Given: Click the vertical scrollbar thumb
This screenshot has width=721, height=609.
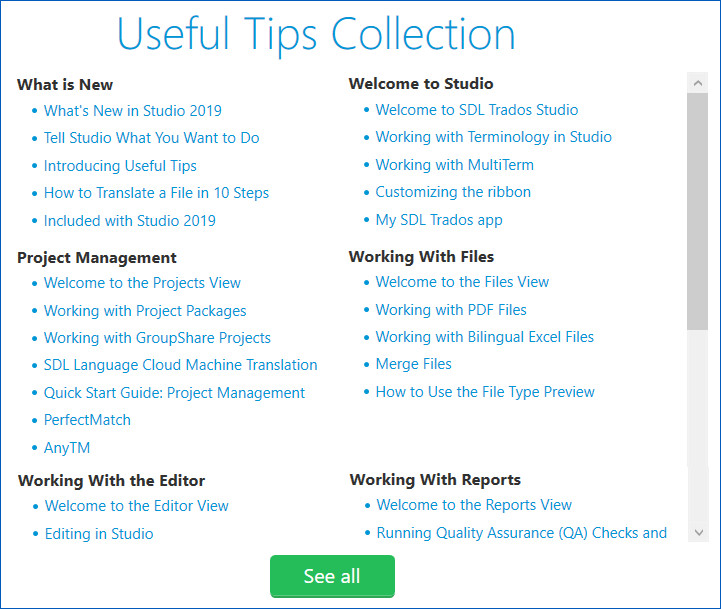Looking at the screenshot, I should coord(698,212).
